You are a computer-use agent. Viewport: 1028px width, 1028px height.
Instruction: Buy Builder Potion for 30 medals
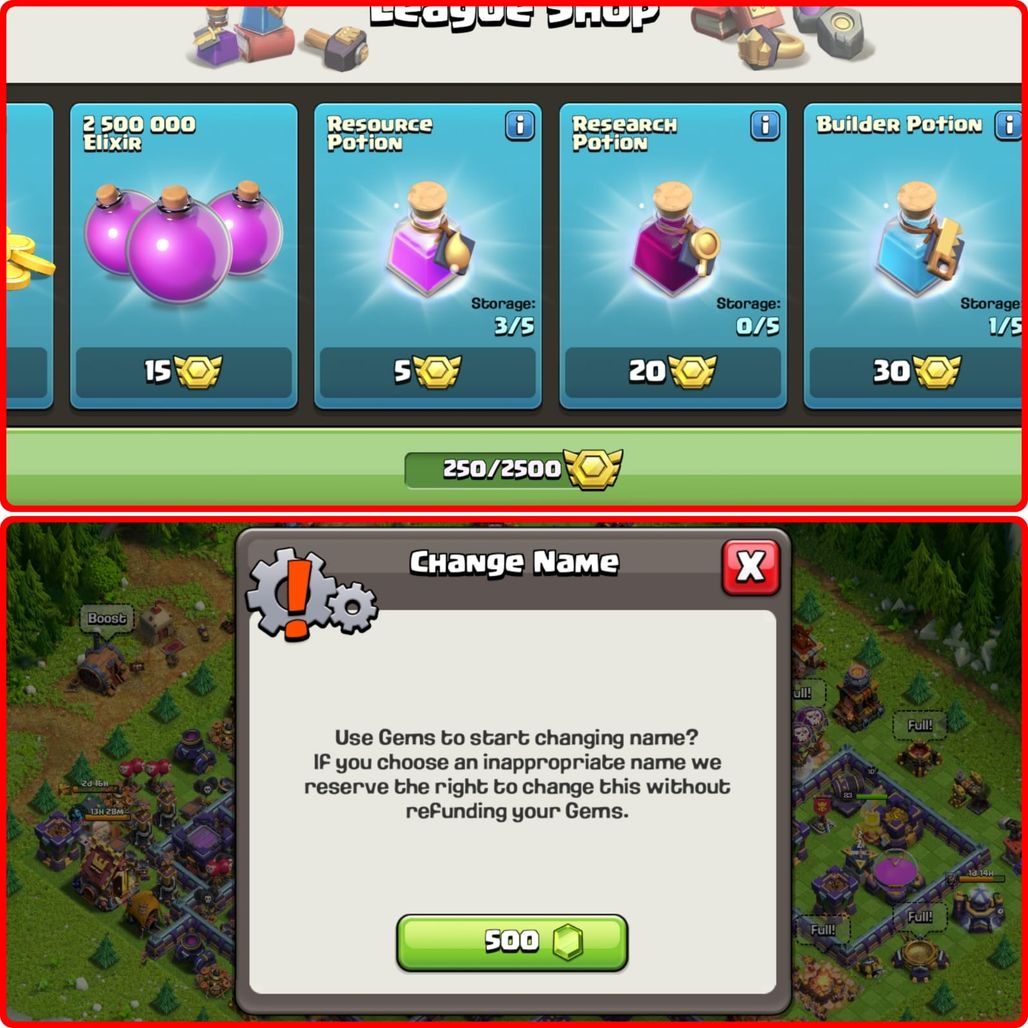click(917, 372)
